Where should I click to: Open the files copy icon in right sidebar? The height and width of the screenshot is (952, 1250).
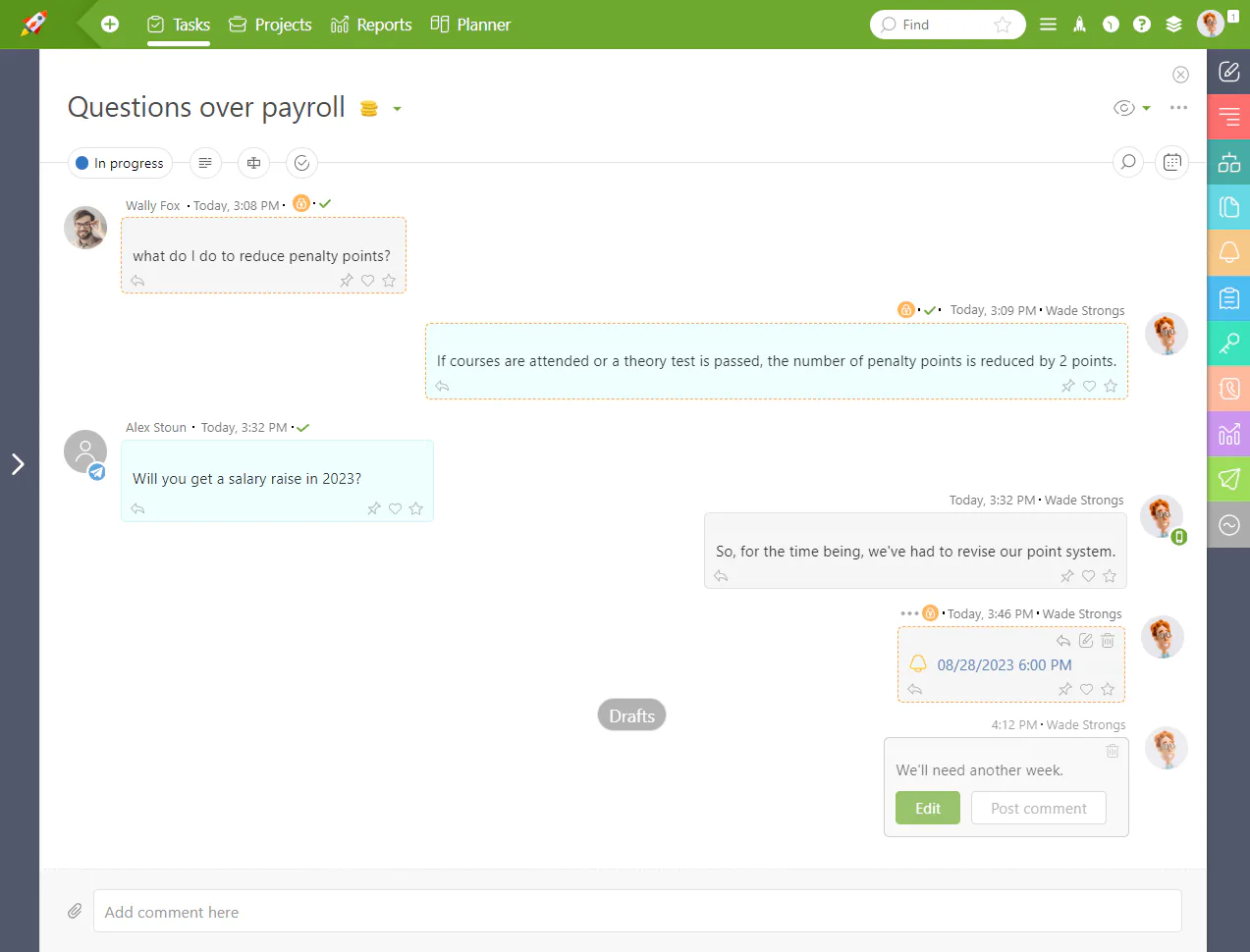pyautogui.click(x=1228, y=207)
